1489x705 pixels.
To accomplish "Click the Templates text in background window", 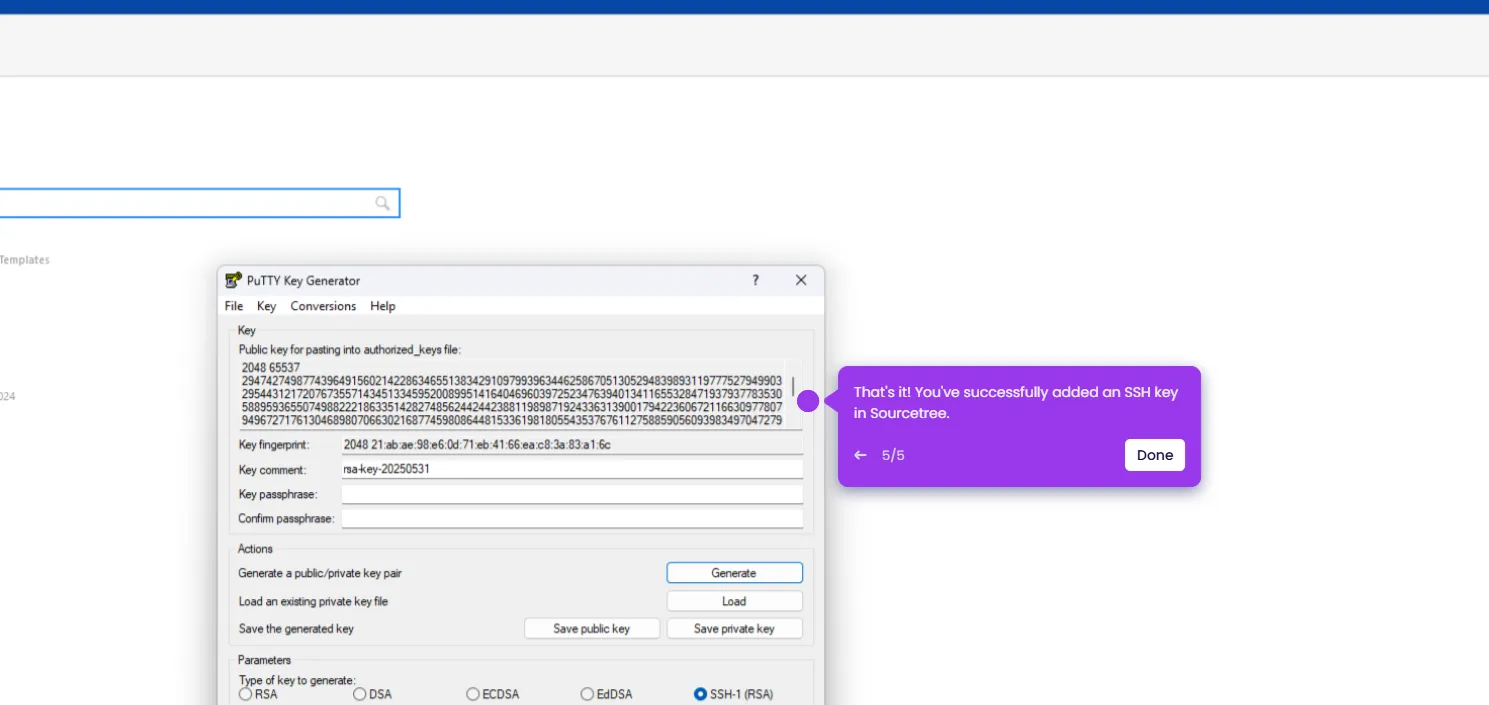I will (24, 260).
